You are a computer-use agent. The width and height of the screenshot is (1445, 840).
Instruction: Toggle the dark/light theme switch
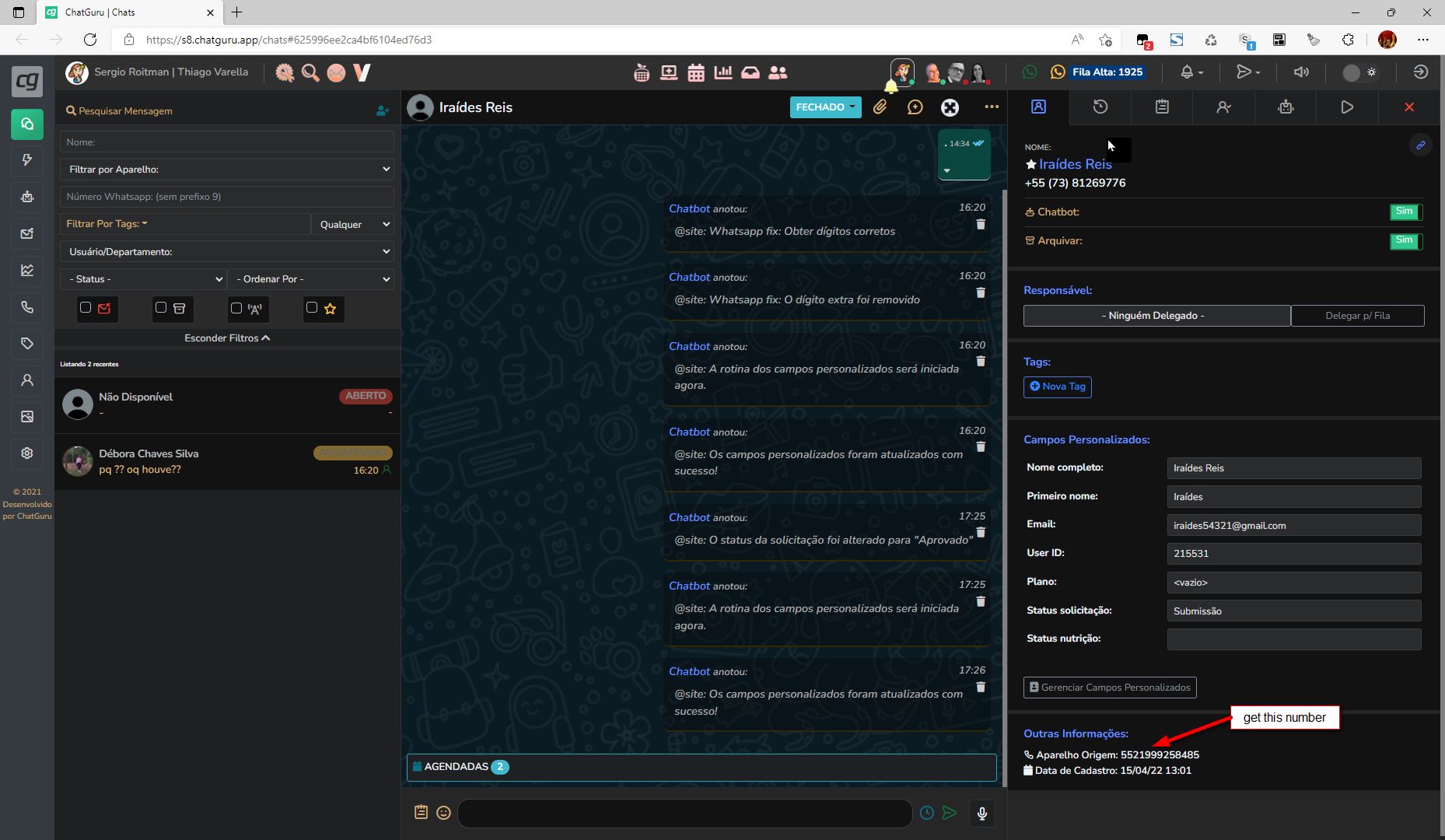point(1361,72)
